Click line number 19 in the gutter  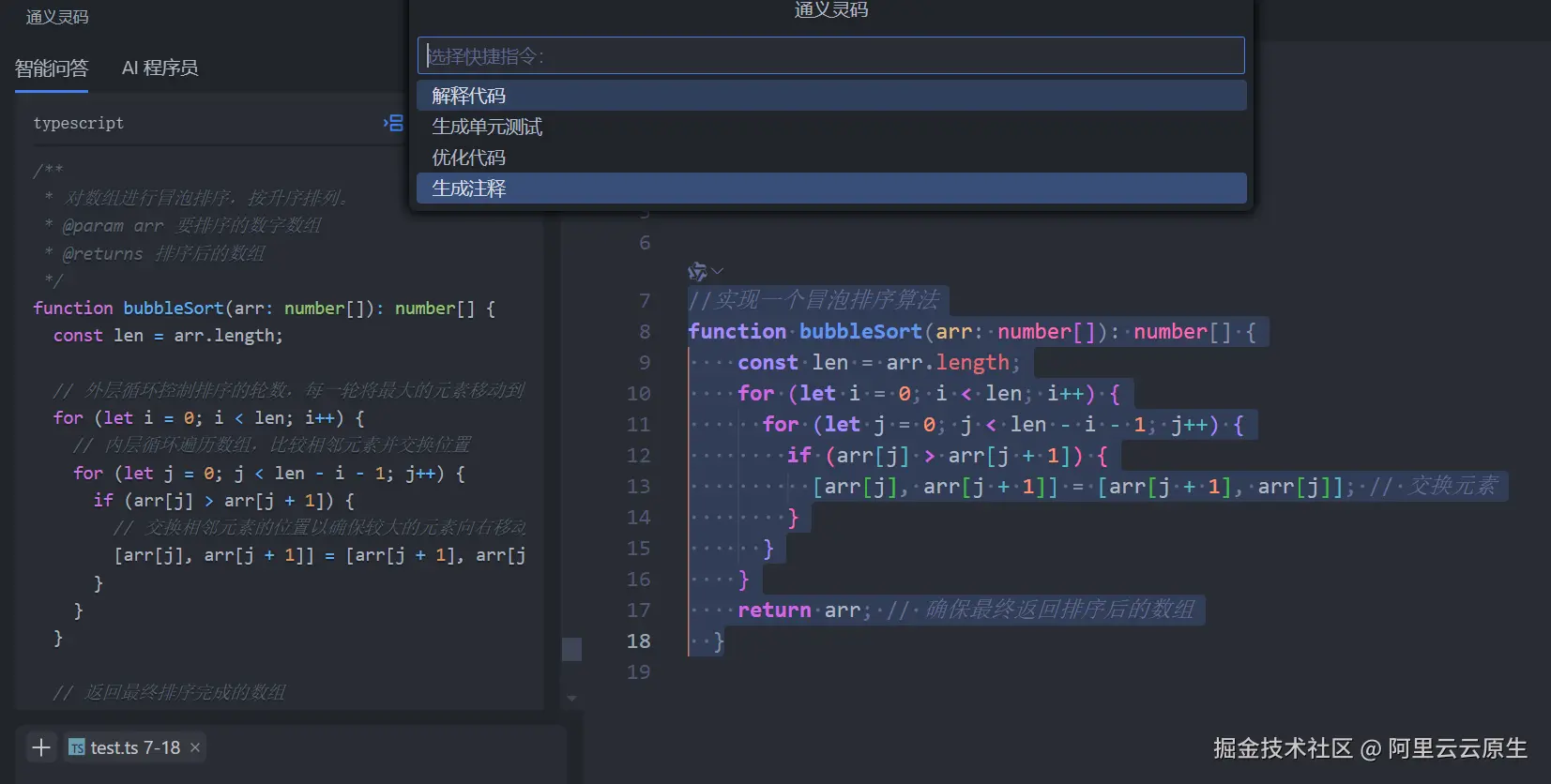click(639, 671)
